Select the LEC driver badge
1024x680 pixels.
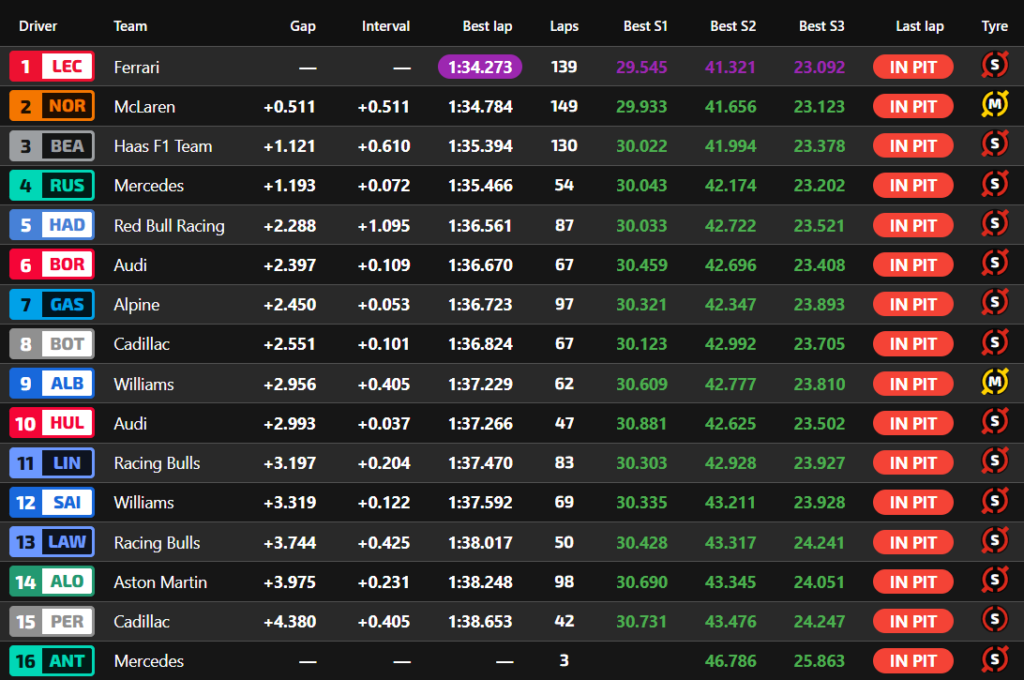click(x=52, y=67)
